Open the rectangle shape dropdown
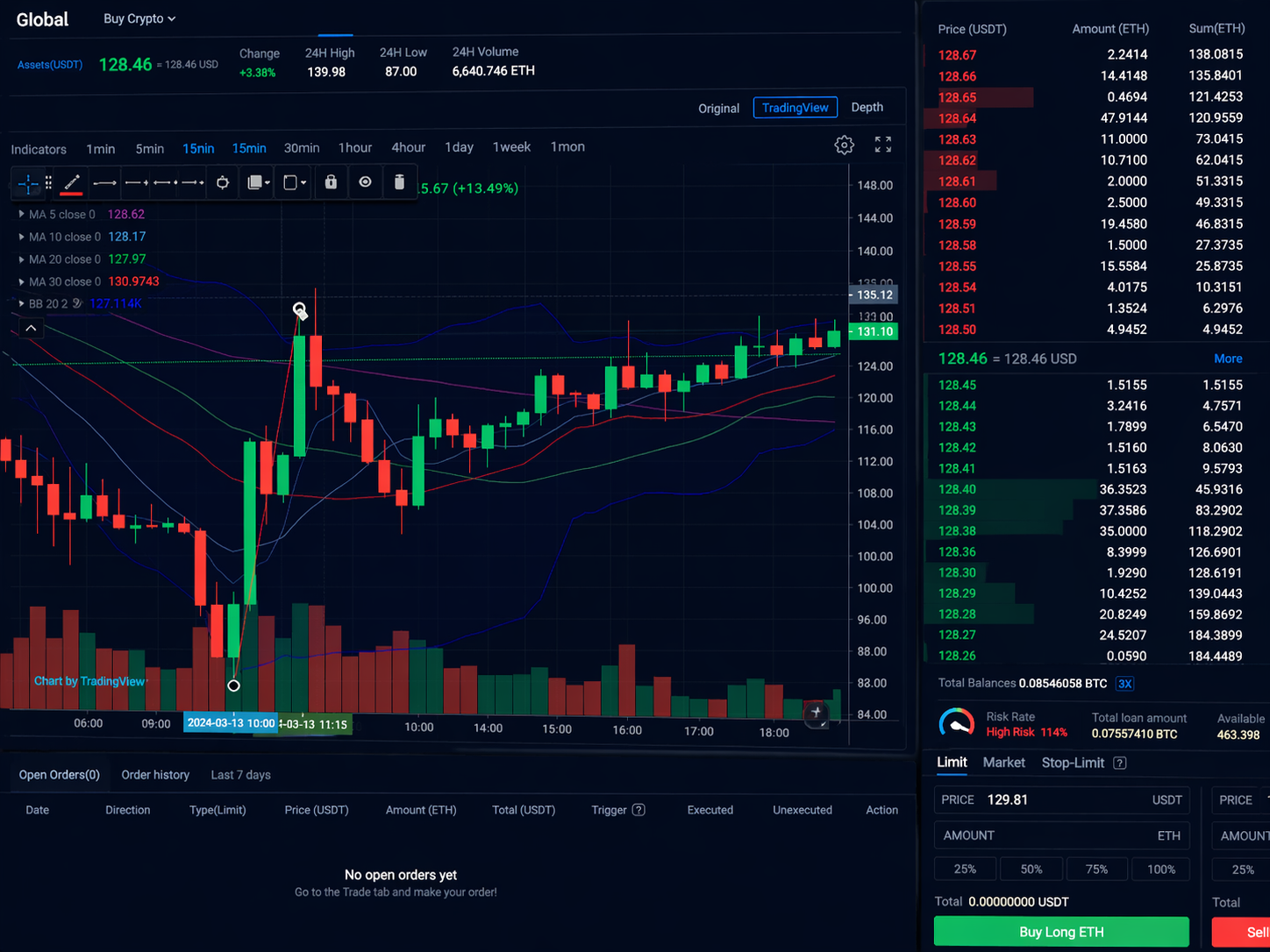The image size is (1270, 952). click(x=294, y=182)
